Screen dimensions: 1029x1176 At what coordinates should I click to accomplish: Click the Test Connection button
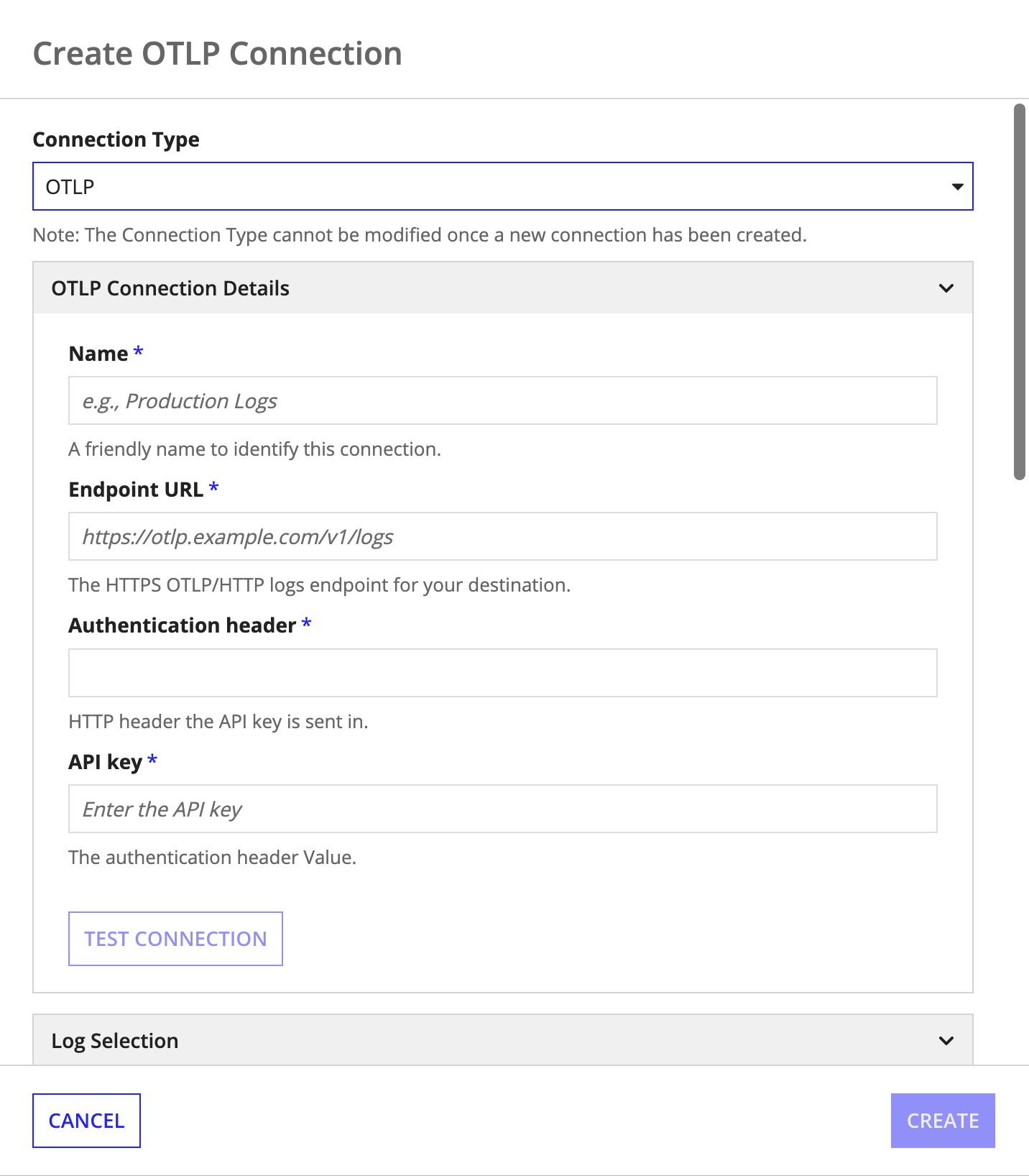175,939
